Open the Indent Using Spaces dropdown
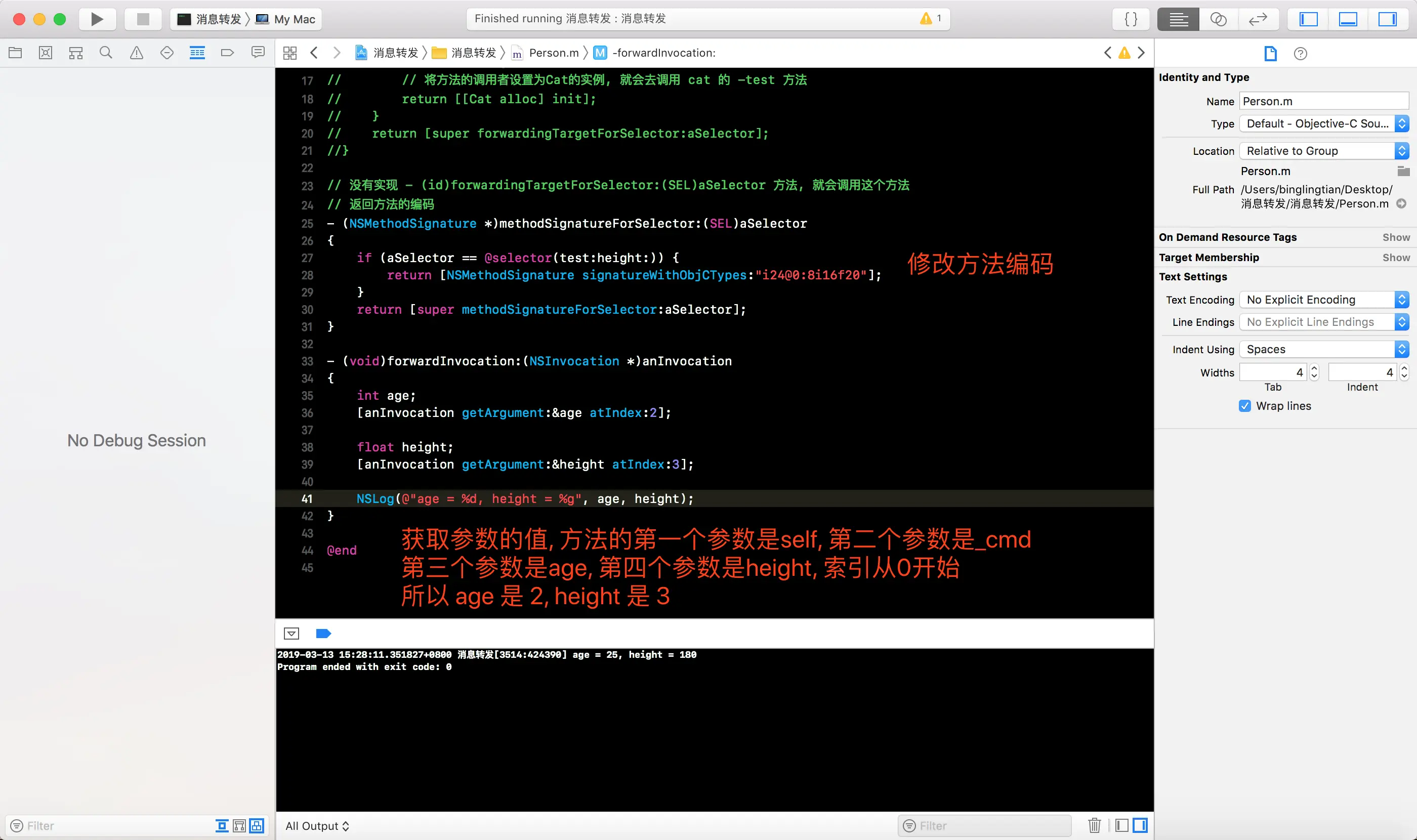 1323,349
